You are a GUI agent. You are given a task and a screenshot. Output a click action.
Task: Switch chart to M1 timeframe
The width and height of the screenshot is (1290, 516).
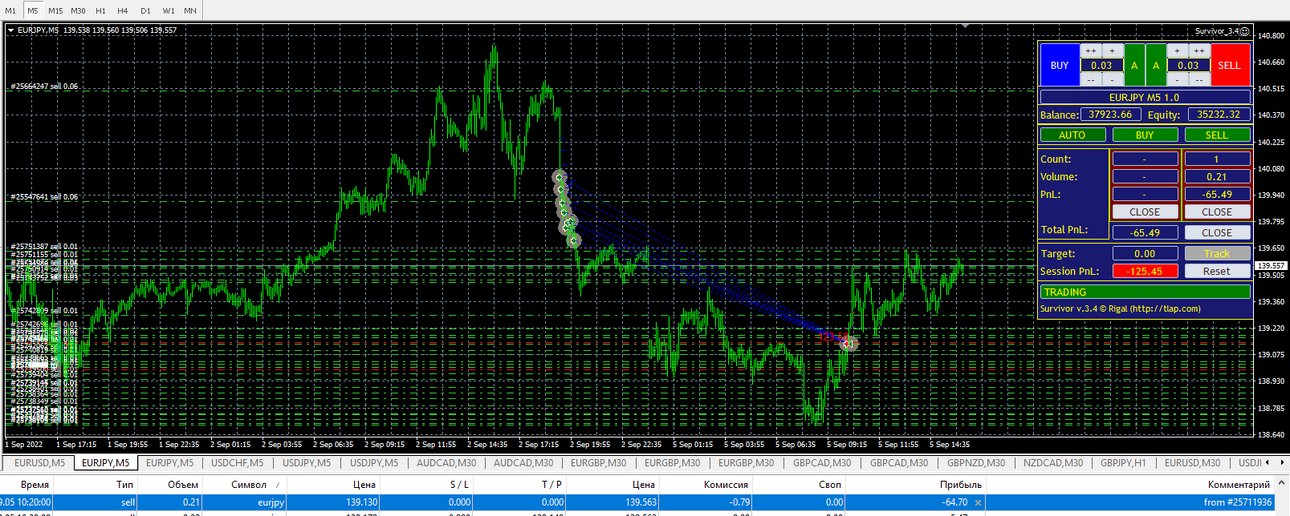click(10, 10)
